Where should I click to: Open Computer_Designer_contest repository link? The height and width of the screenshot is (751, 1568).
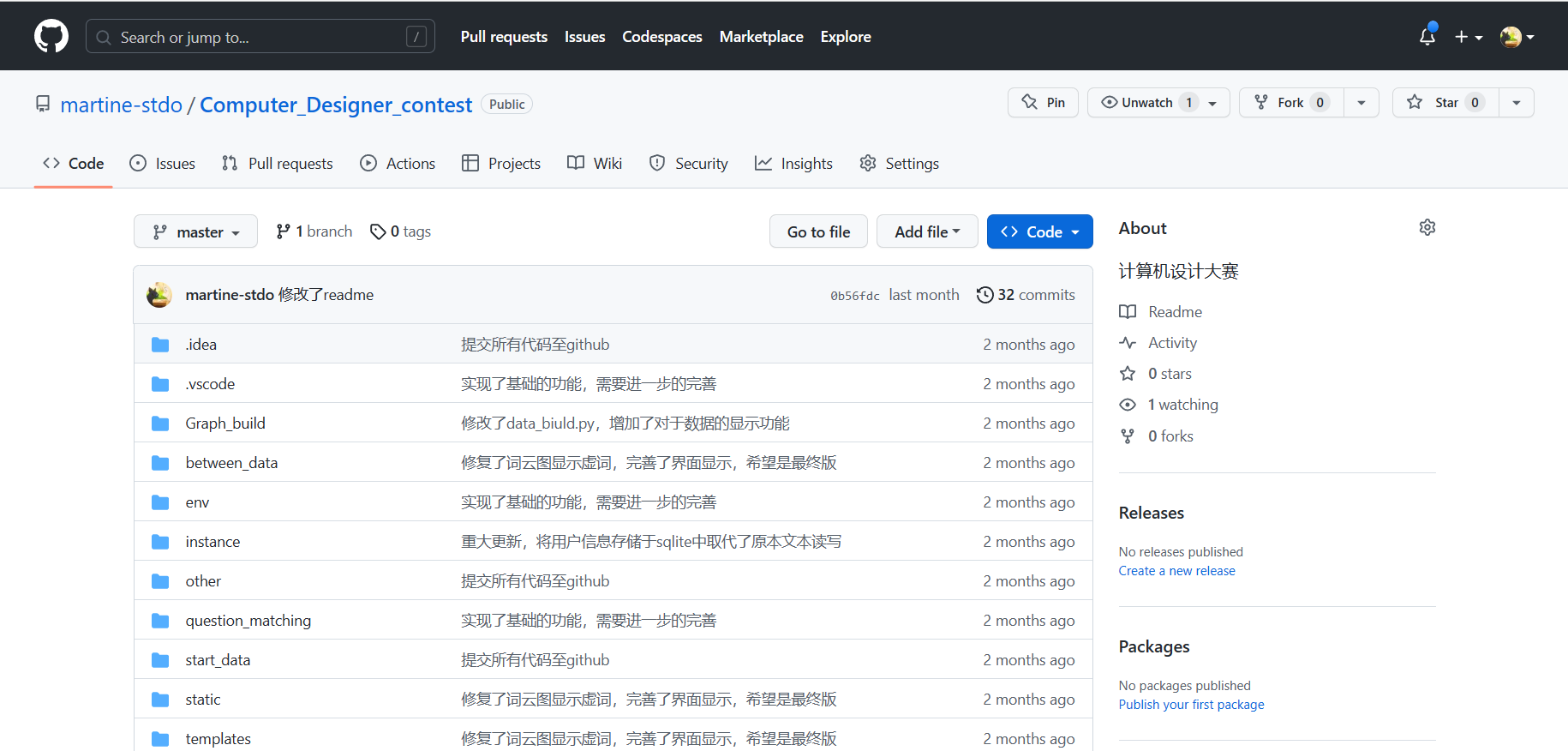336,105
